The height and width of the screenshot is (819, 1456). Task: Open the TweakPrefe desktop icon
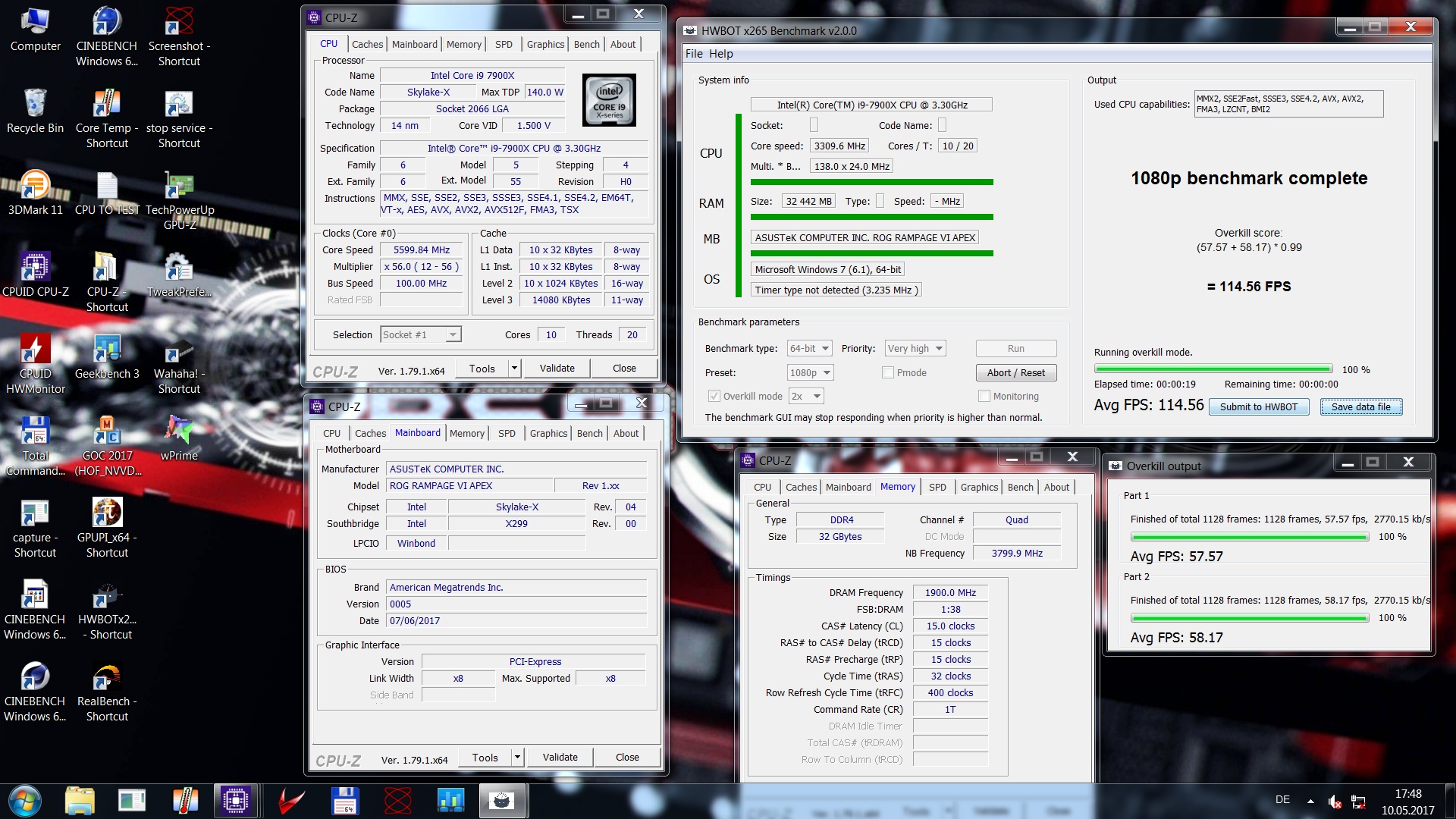click(x=179, y=275)
